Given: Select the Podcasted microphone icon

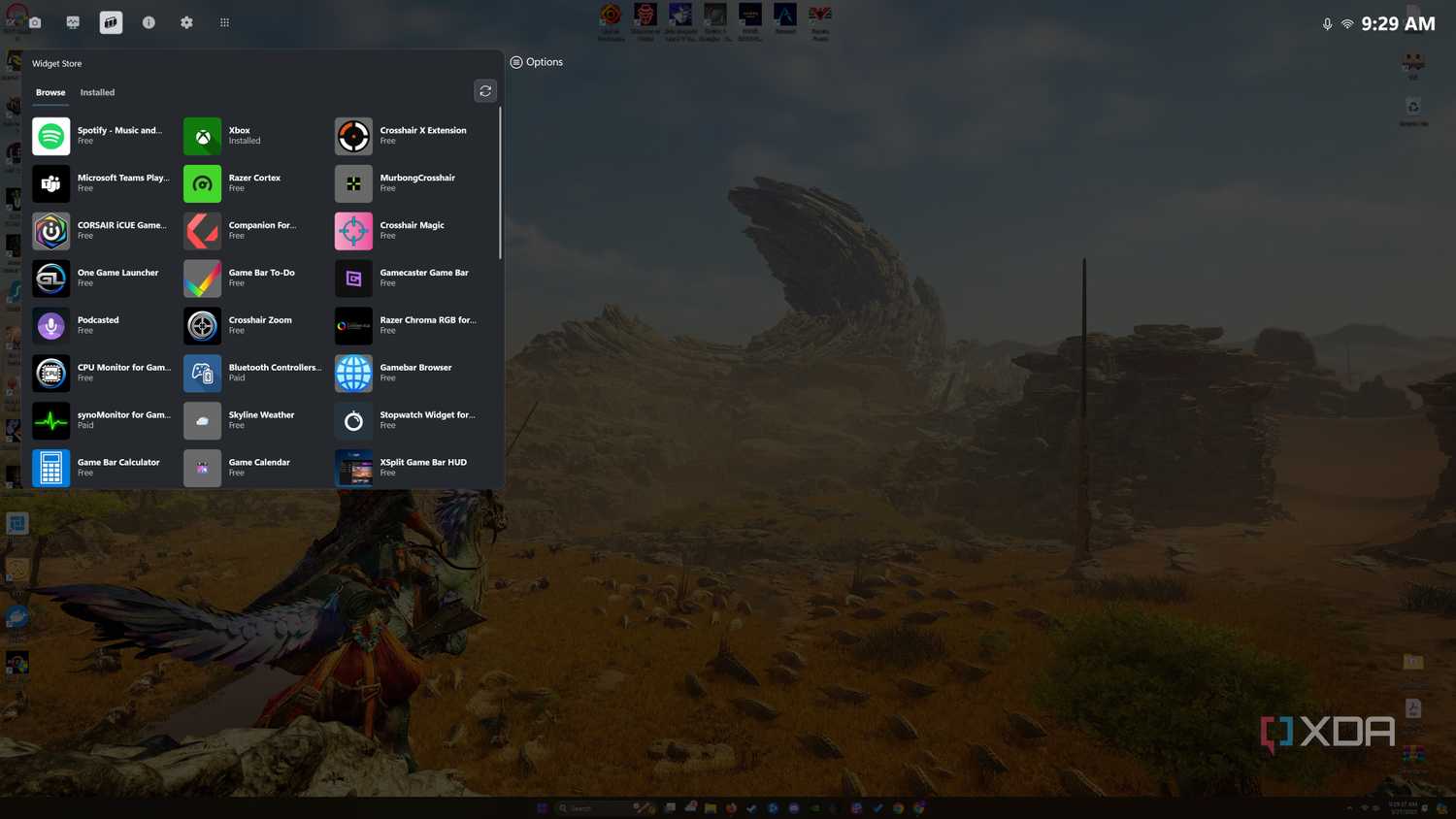Looking at the screenshot, I should [50, 326].
